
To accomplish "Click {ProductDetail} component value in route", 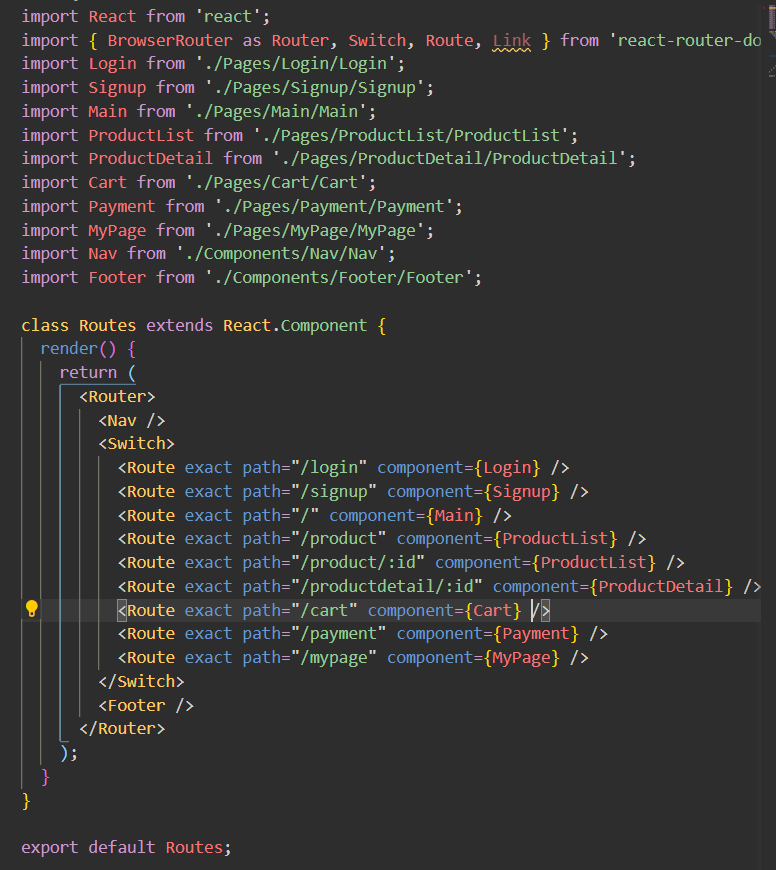I will [661, 586].
